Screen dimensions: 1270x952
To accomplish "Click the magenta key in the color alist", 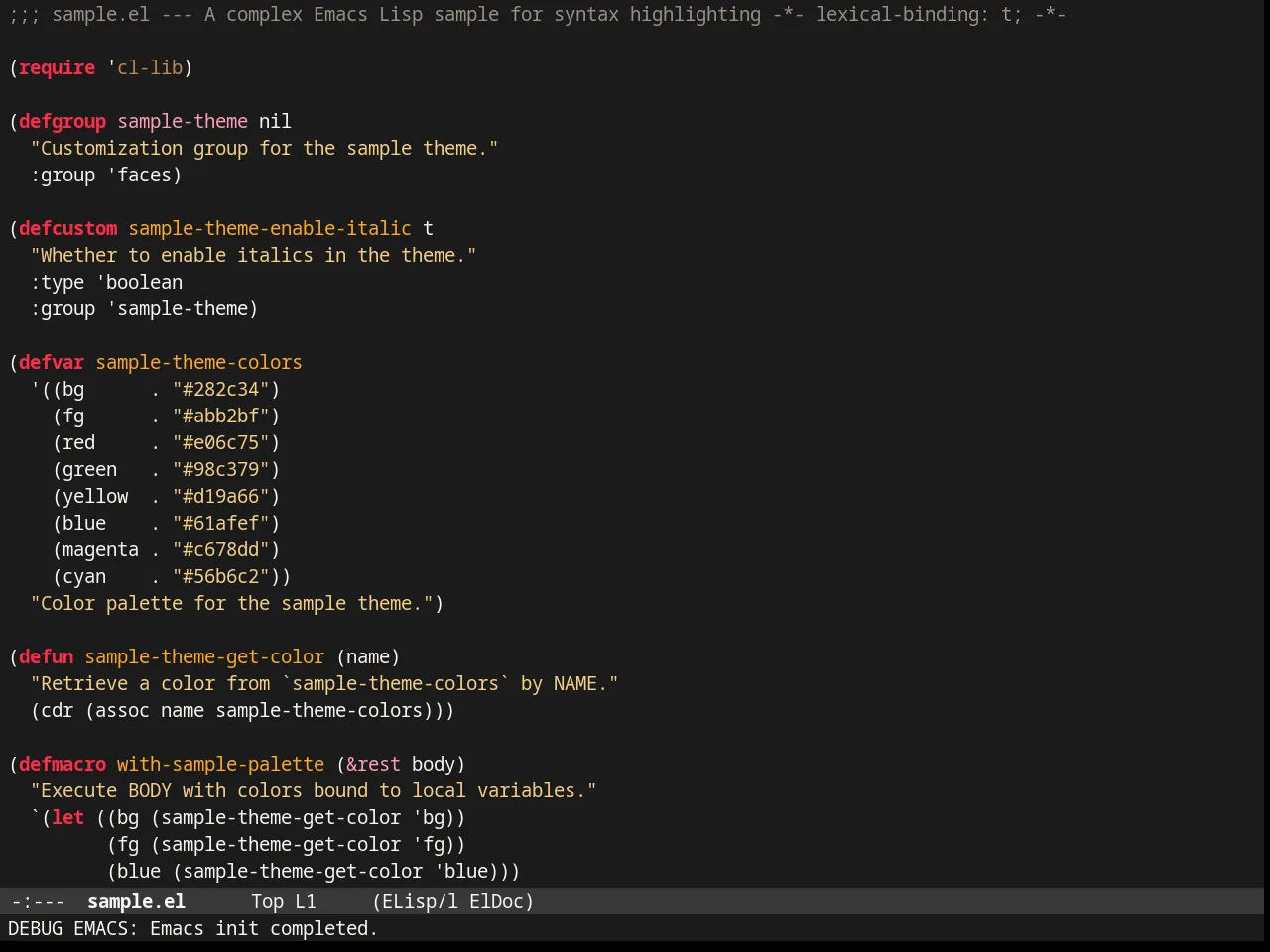I will (x=100, y=549).
